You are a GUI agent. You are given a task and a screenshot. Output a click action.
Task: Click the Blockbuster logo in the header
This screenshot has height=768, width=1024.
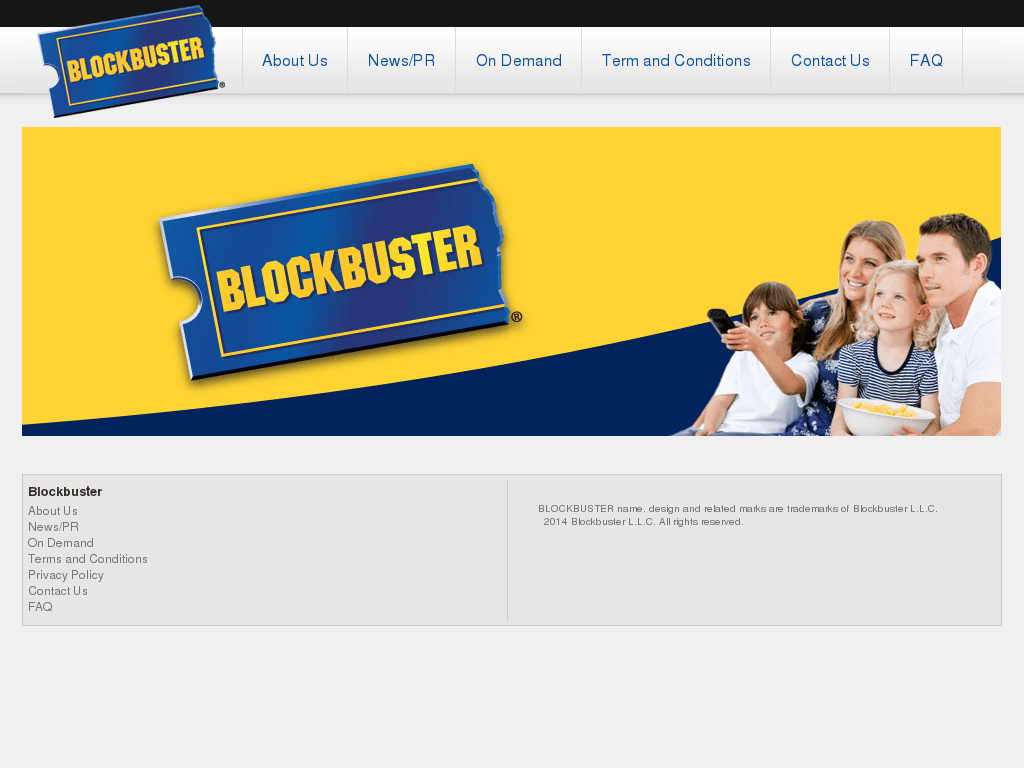click(x=131, y=61)
